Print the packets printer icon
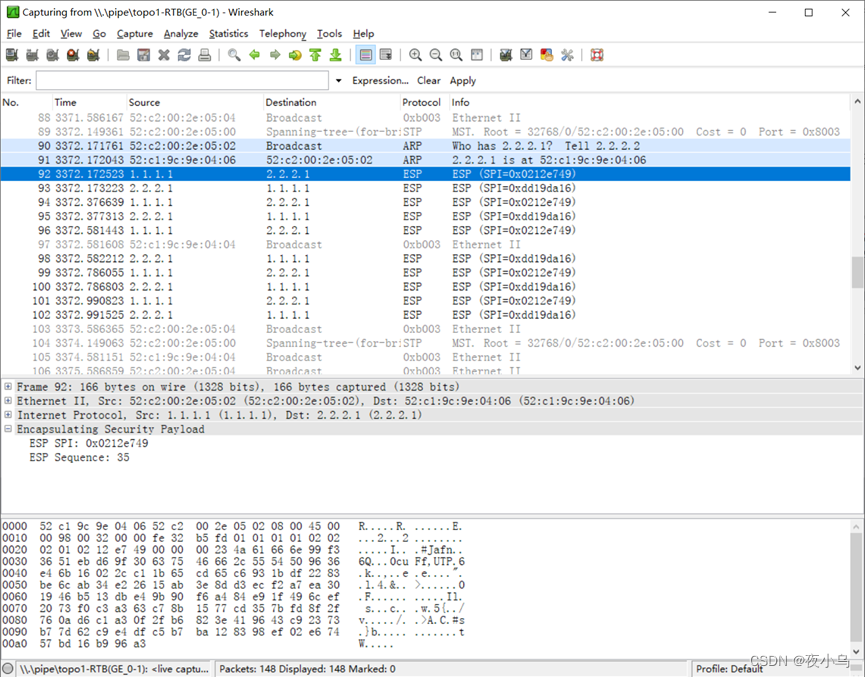Screen dimensions: 865x677 [x=205, y=55]
